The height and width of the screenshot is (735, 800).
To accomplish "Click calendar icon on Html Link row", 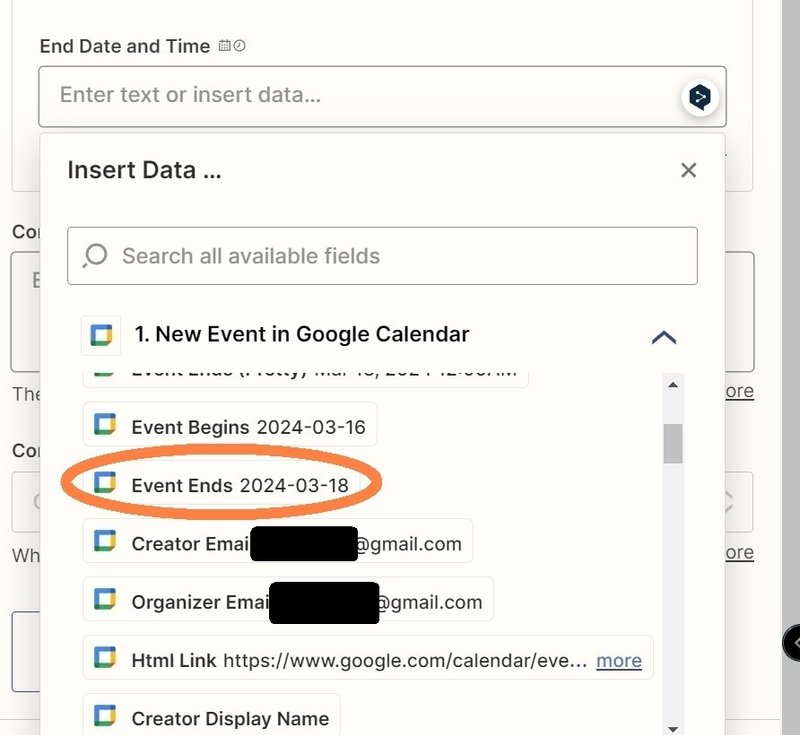I will 105,657.
